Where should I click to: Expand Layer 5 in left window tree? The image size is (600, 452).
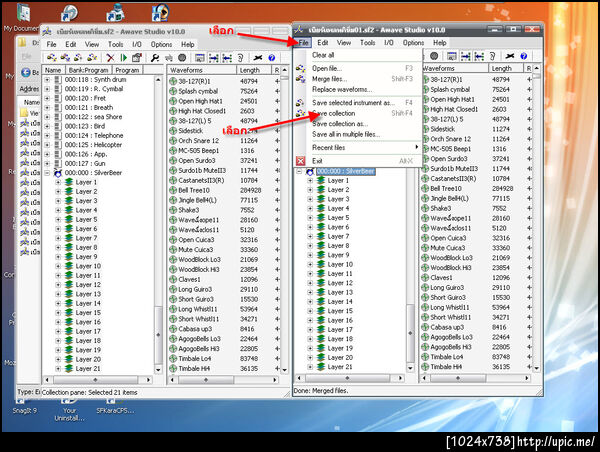coord(58,220)
